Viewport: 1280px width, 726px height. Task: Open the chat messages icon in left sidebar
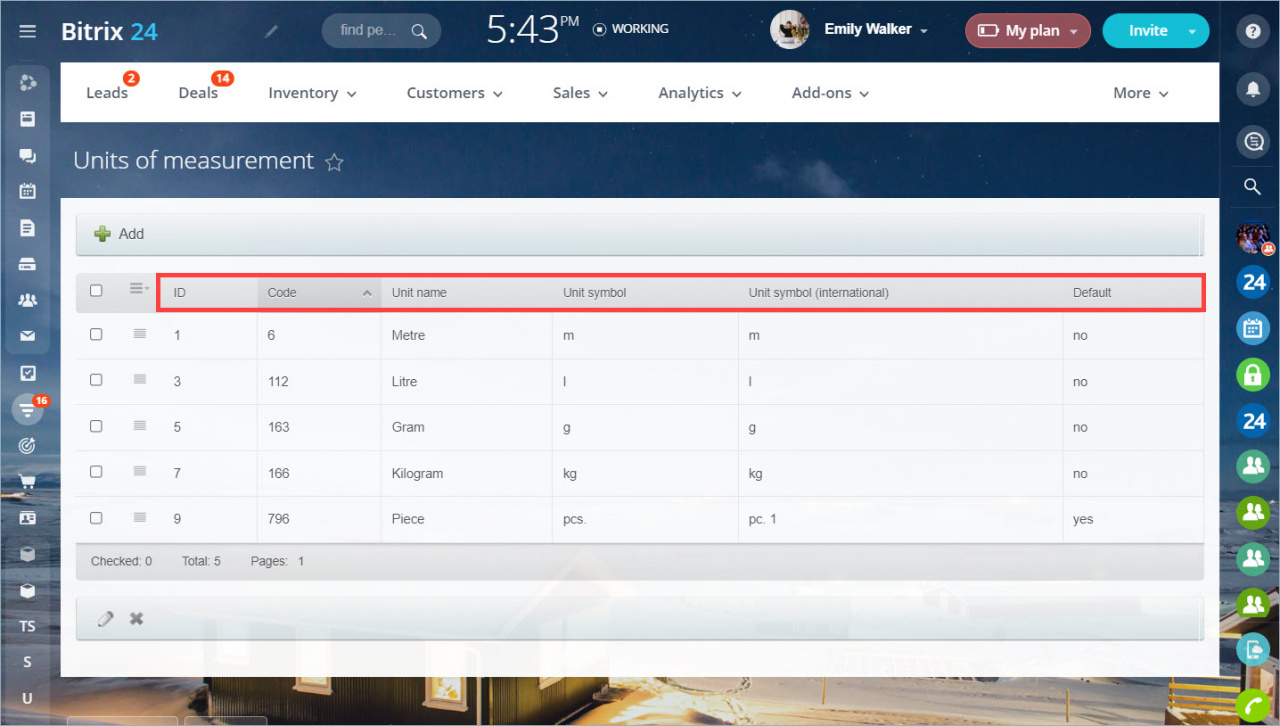click(28, 155)
